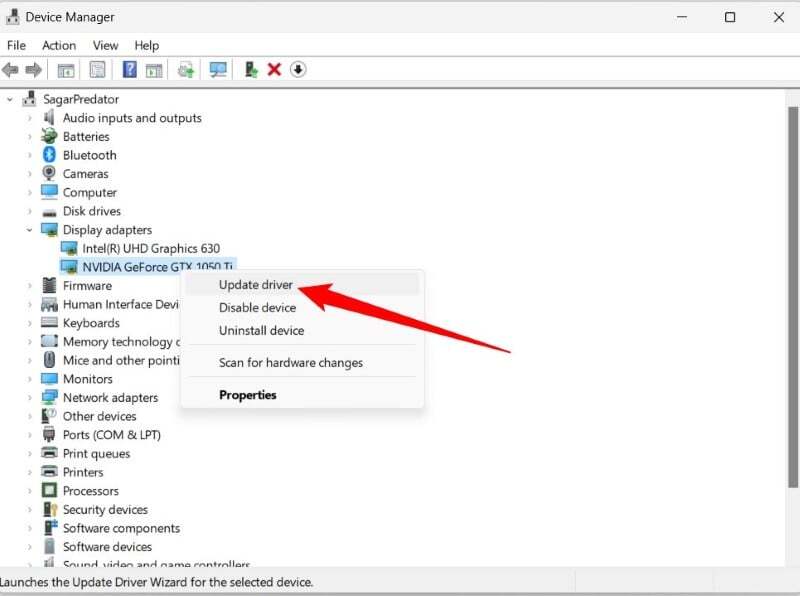
Task: Click the Keyboards category icon
Action: (x=49, y=322)
